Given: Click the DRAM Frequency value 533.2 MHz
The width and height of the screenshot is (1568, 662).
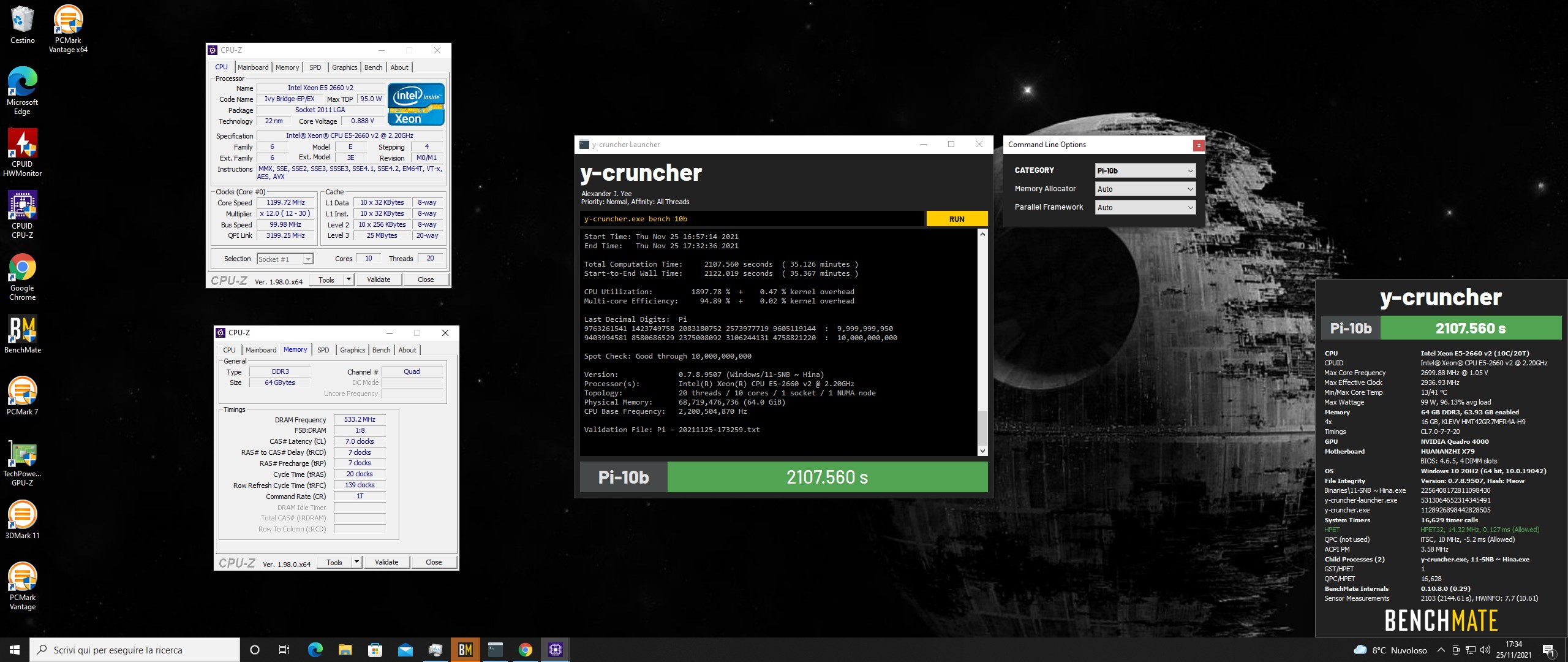Looking at the screenshot, I should click(360, 420).
